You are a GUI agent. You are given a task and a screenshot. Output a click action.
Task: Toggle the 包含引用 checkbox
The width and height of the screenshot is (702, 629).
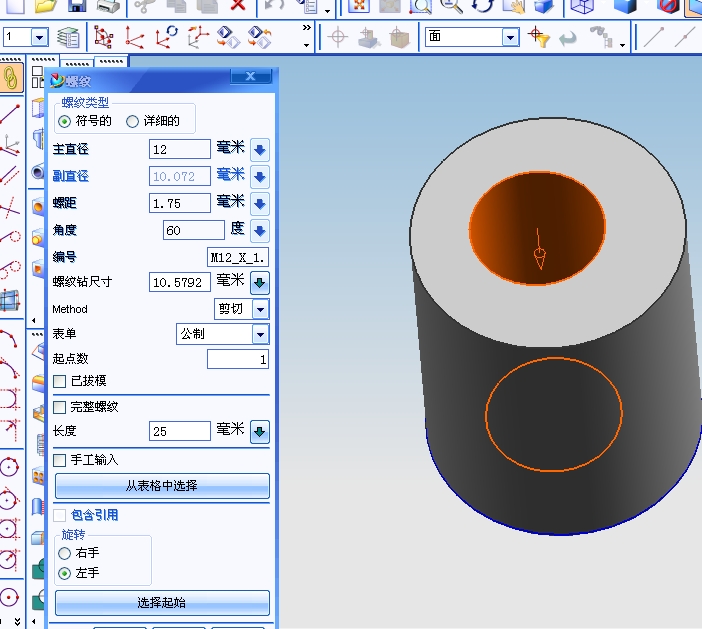pyautogui.click(x=59, y=515)
